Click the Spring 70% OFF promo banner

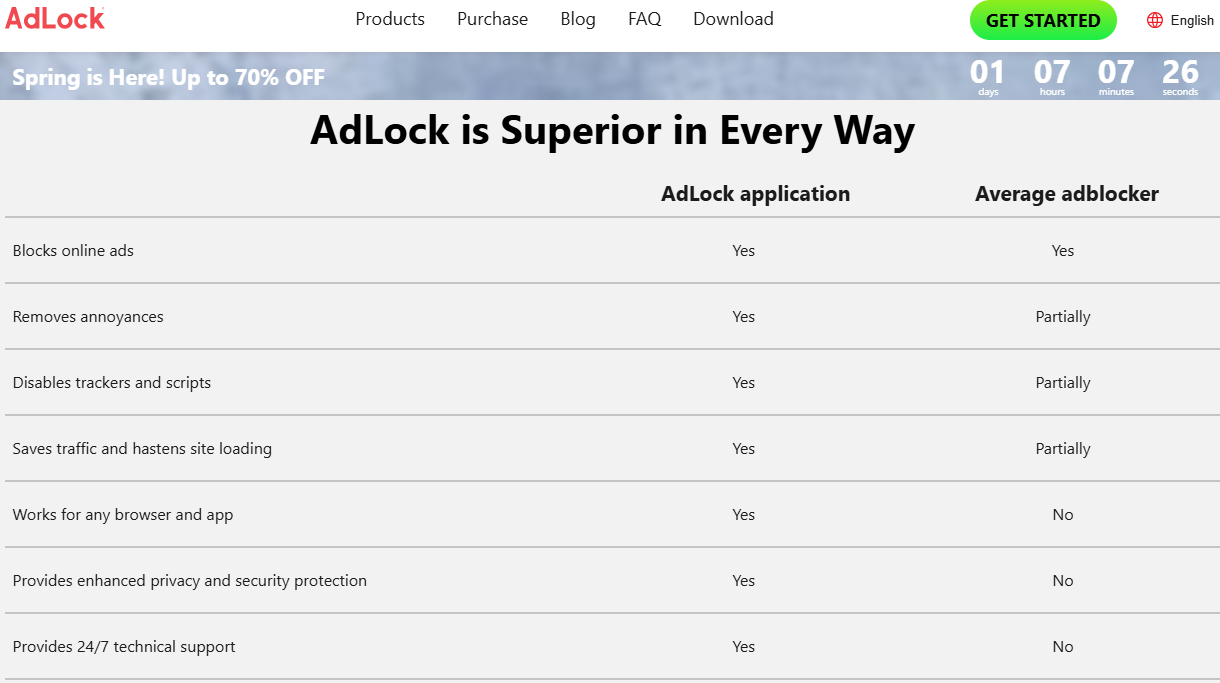point(169,77)
